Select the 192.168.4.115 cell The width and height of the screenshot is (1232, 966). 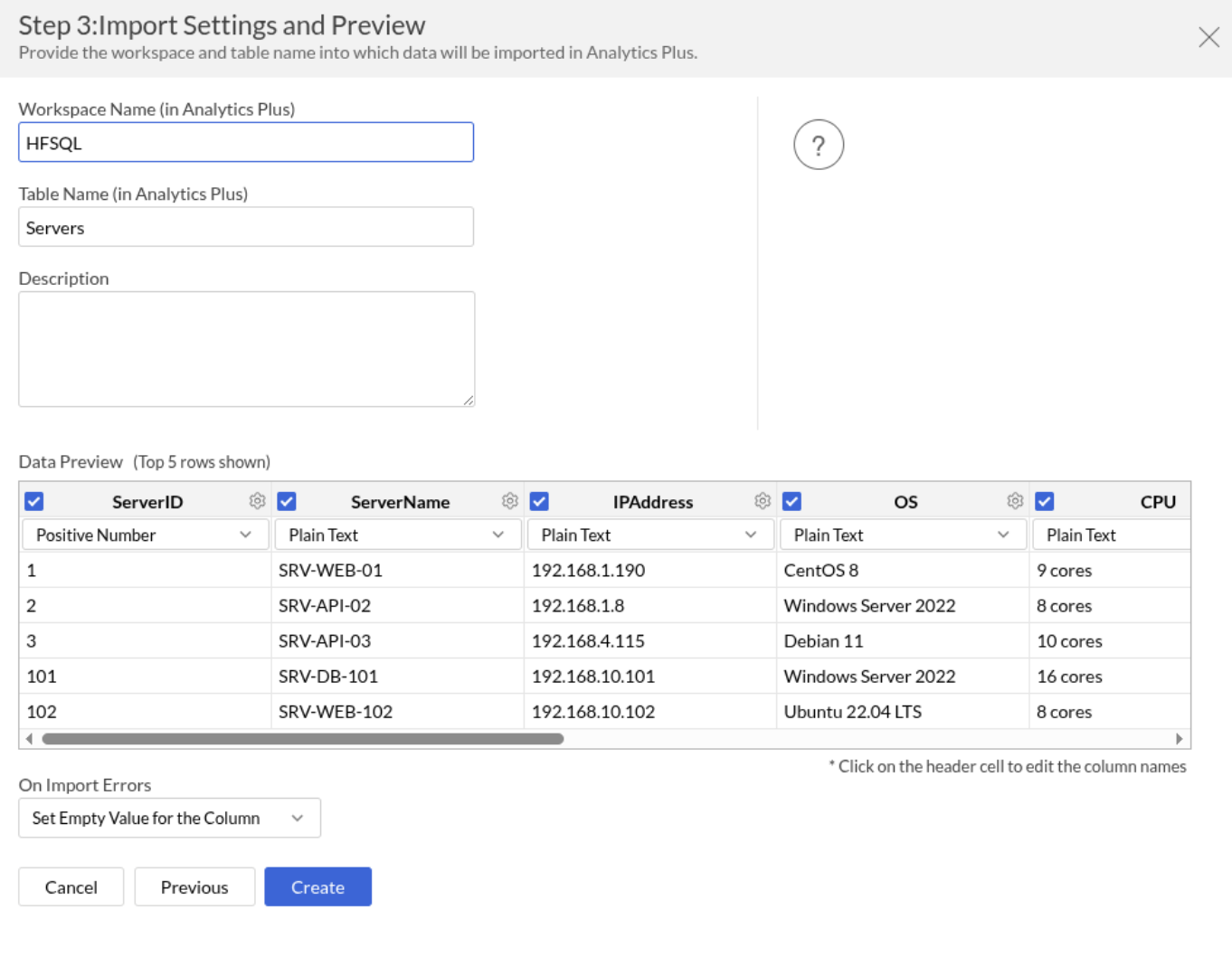[x=650, y=640]
